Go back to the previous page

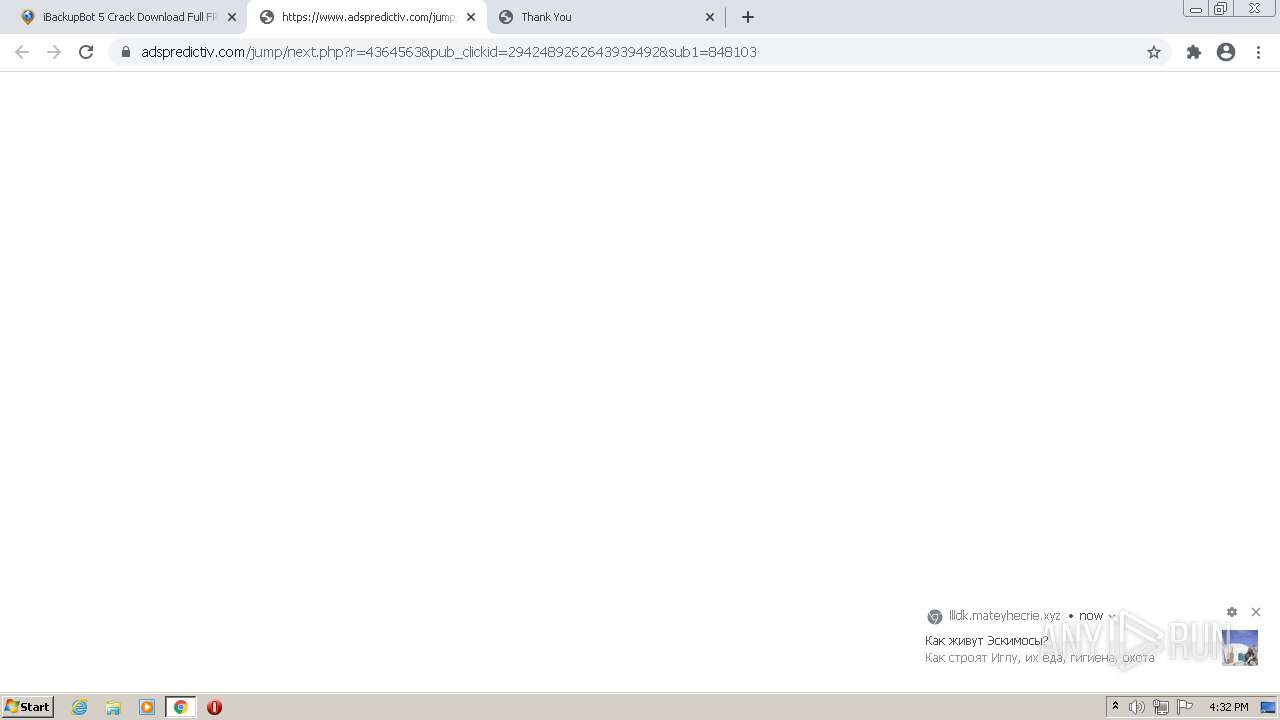pos(22,52)
